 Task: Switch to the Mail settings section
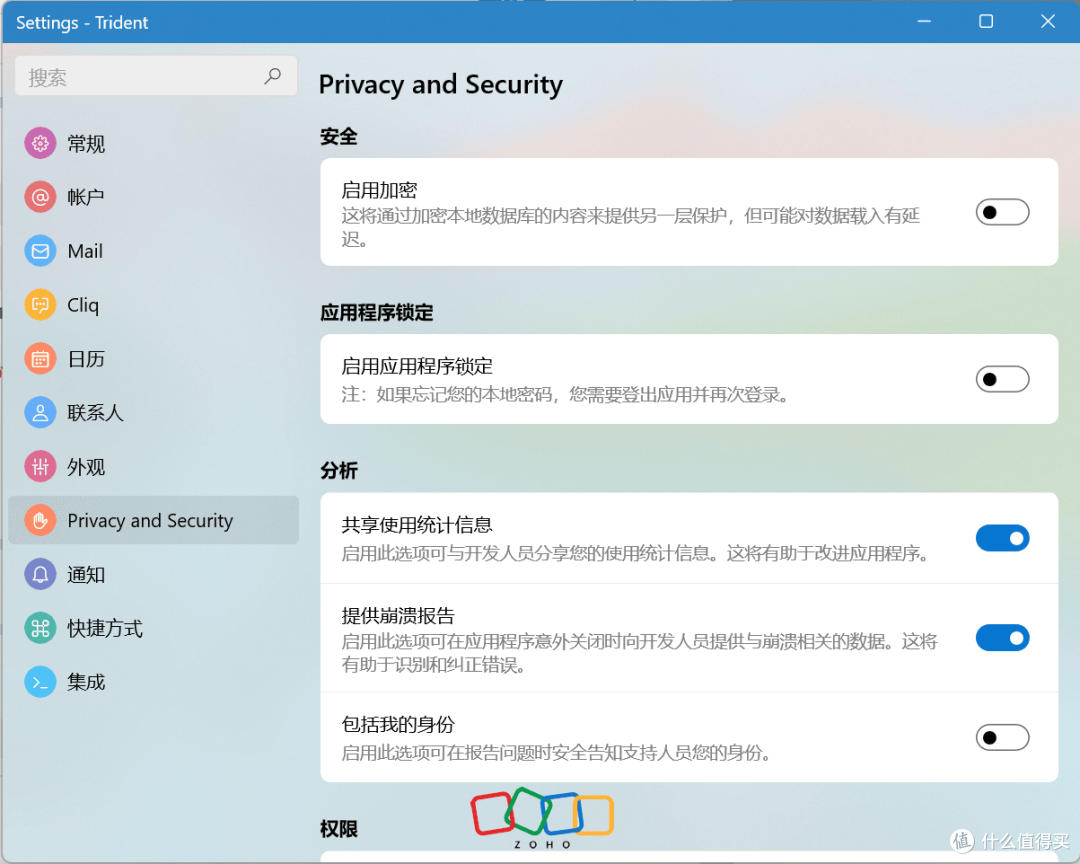(154, 251)
